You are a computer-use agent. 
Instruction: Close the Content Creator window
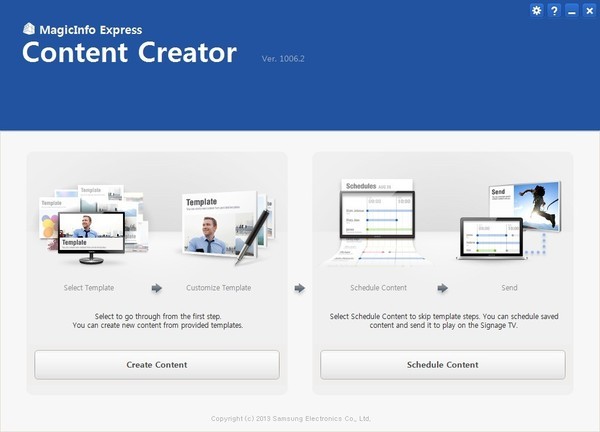coord(588,11)
